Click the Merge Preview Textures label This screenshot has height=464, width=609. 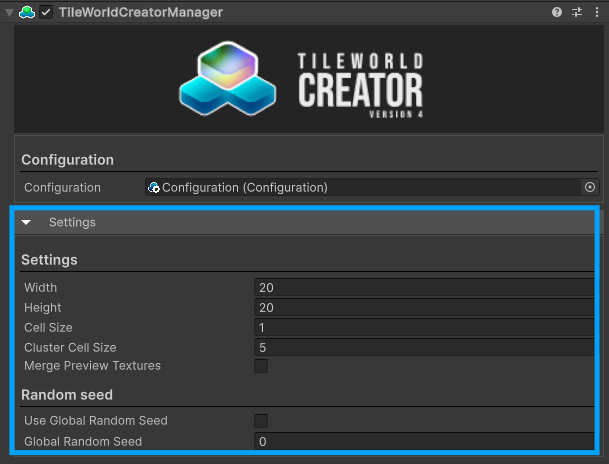click(x=92, y=366)
